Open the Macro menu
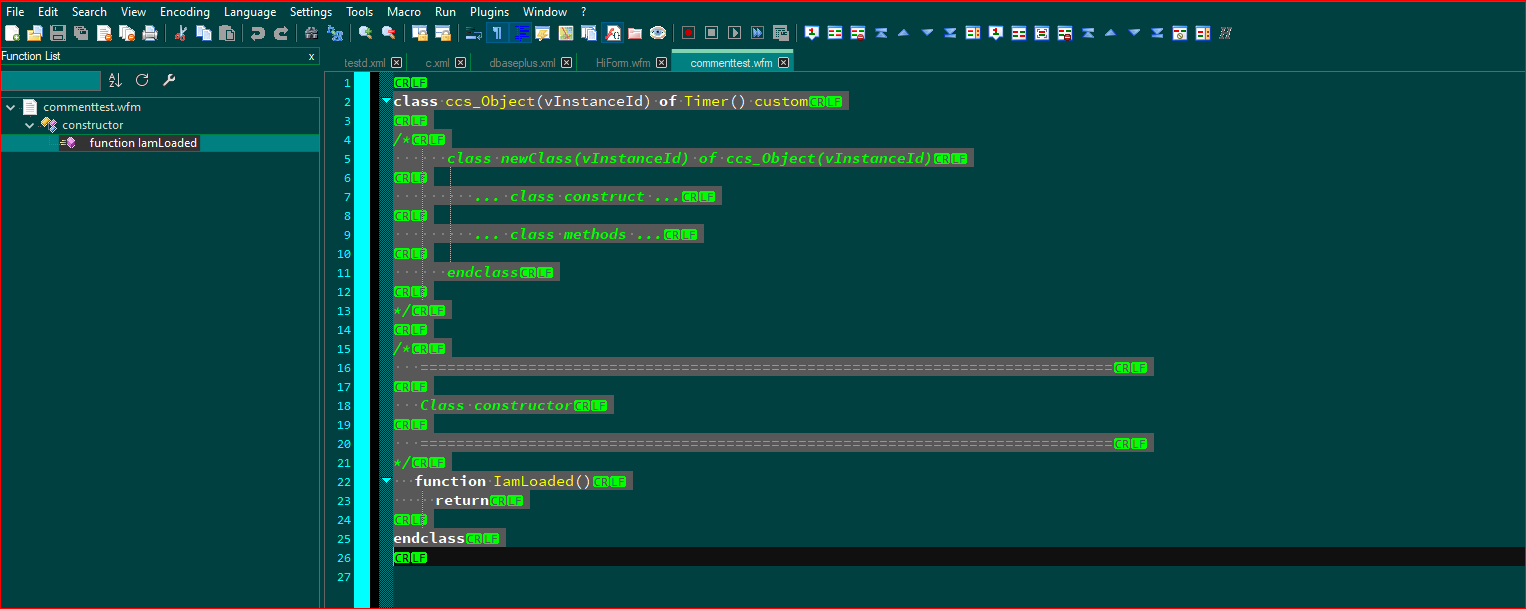The image size is (1526, 609). click(404, 12)
